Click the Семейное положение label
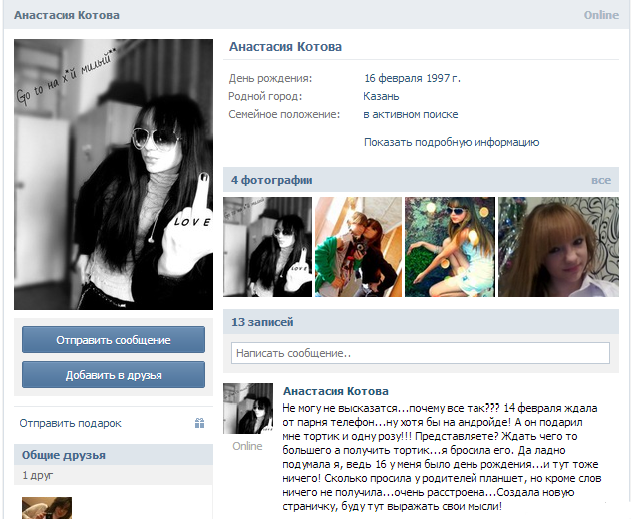This screenshot has height=519, width=634. 284,114
